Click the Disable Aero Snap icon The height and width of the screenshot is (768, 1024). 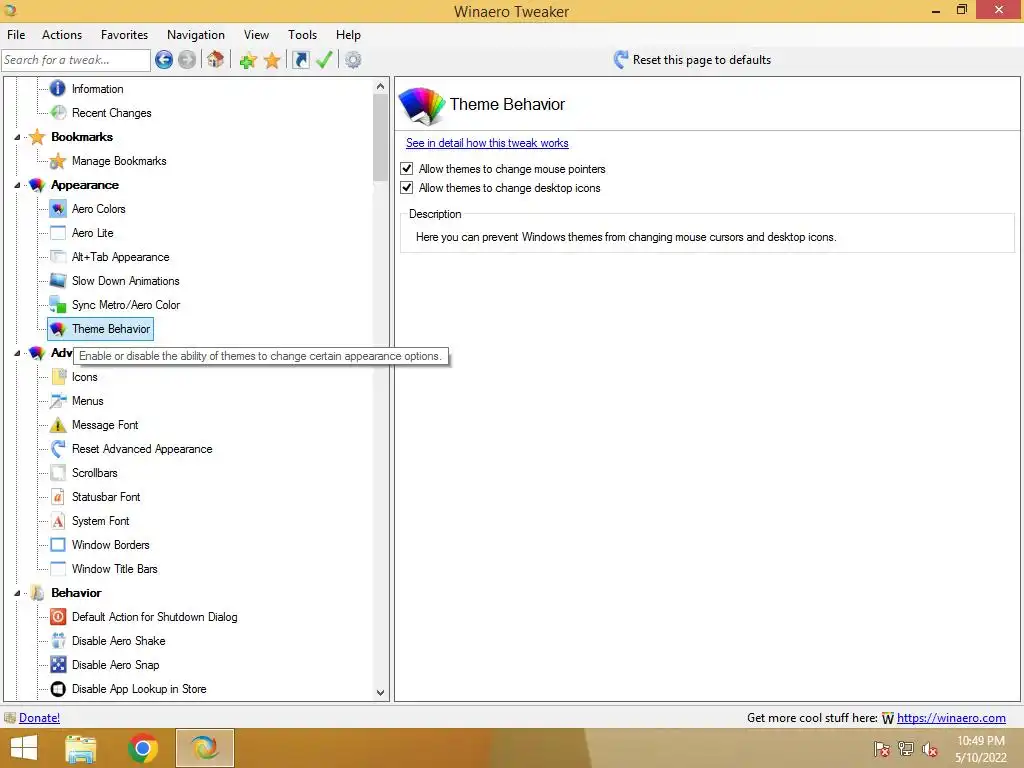pyautogui.click(x=58, y=665)
